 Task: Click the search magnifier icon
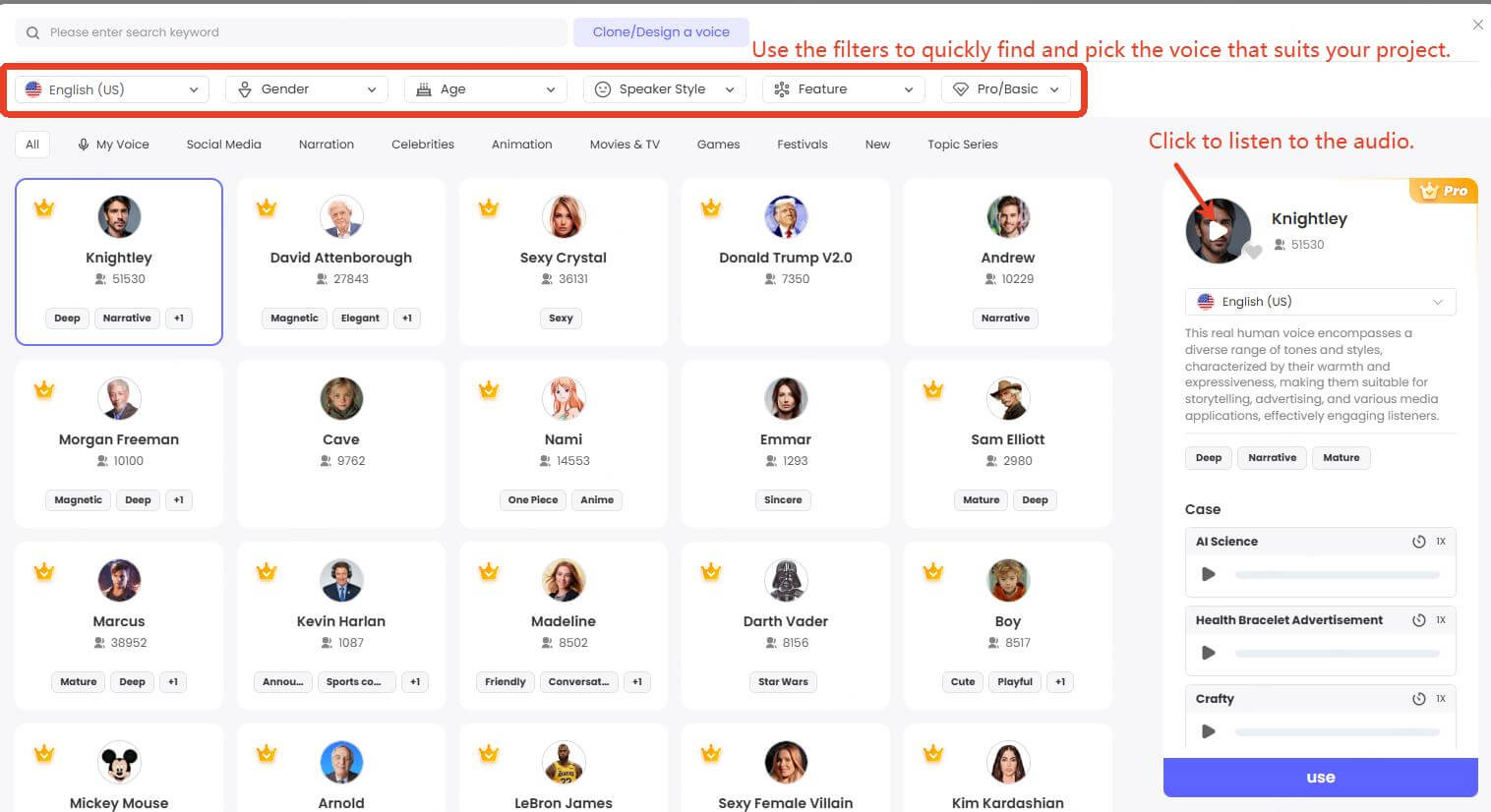tap(32, 32)
